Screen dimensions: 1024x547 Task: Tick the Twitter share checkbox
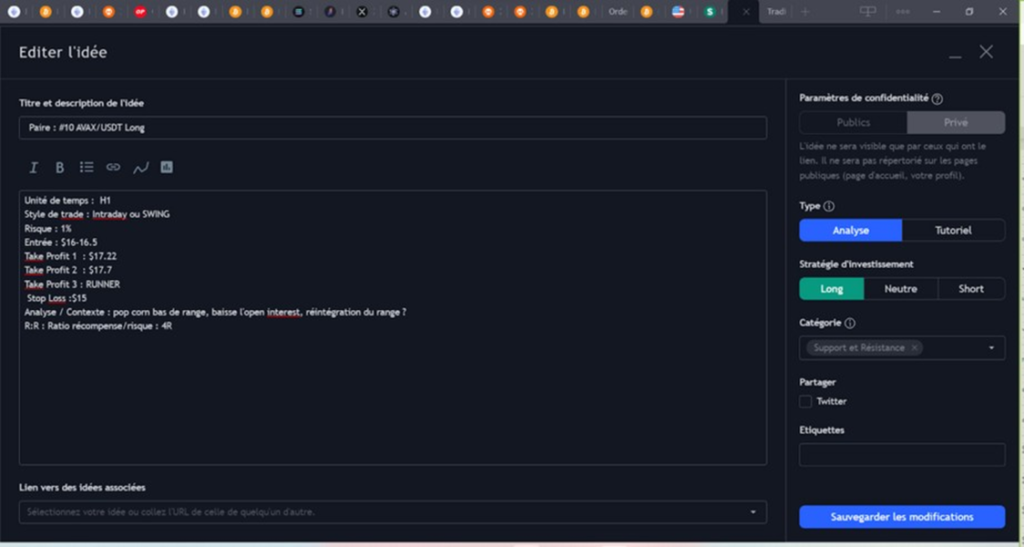click(805, 402)
